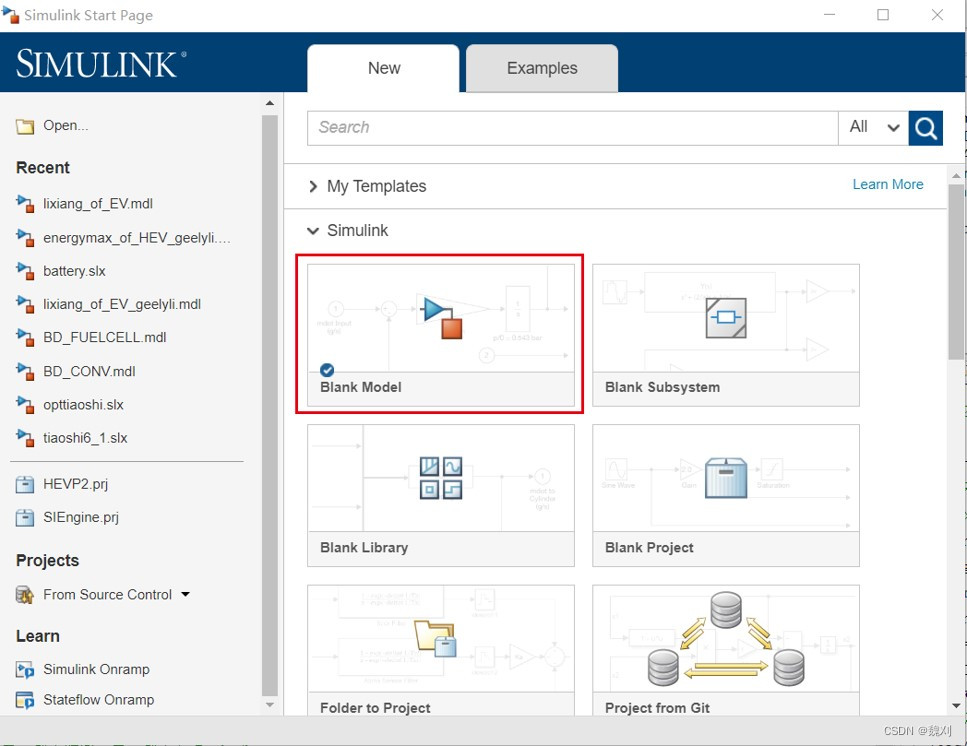Open Simulink Onramp tutorial link
The image size is (967, 746).
(96, 669)
